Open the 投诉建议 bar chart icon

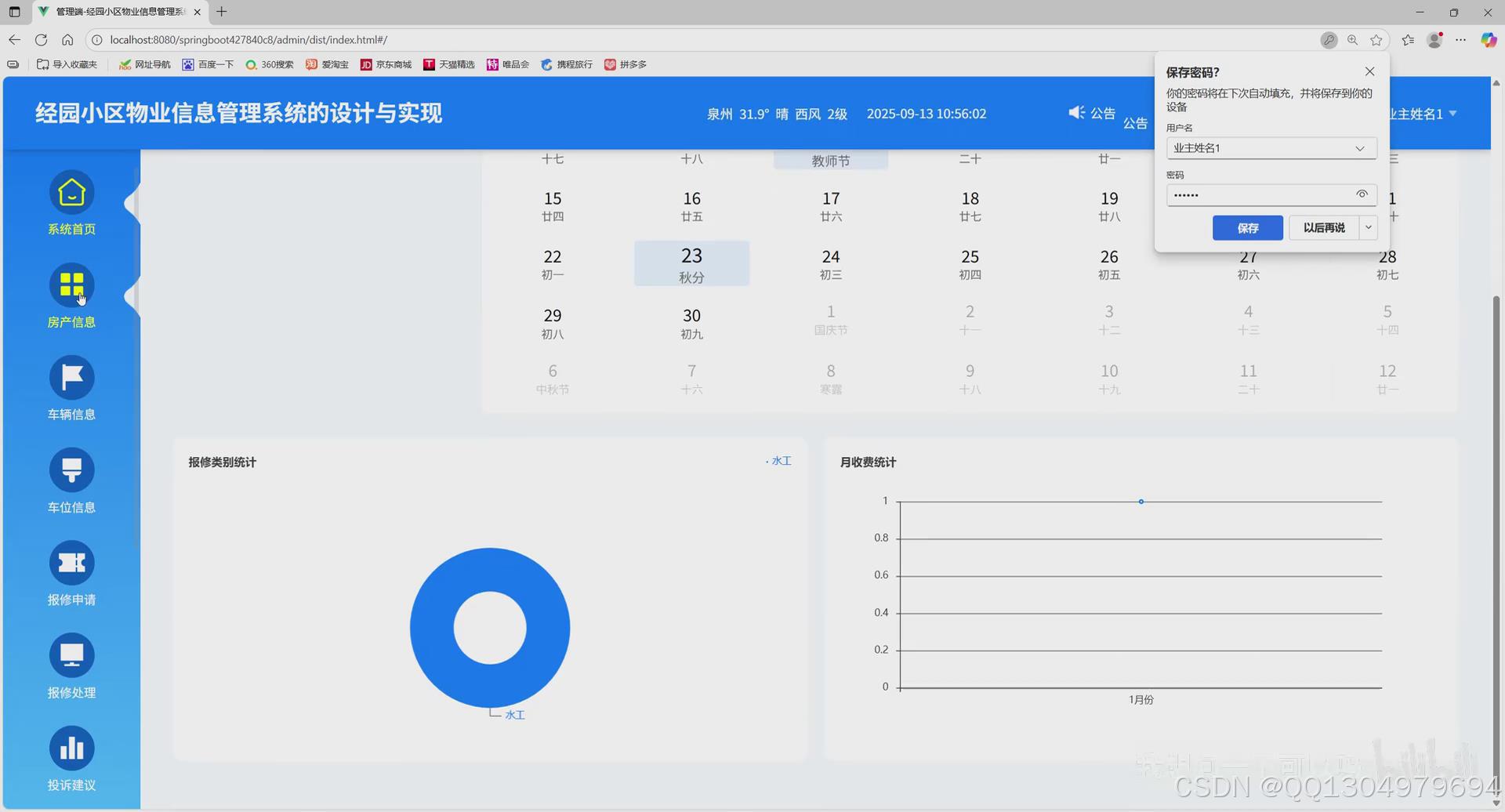click(x=71, y=749)
